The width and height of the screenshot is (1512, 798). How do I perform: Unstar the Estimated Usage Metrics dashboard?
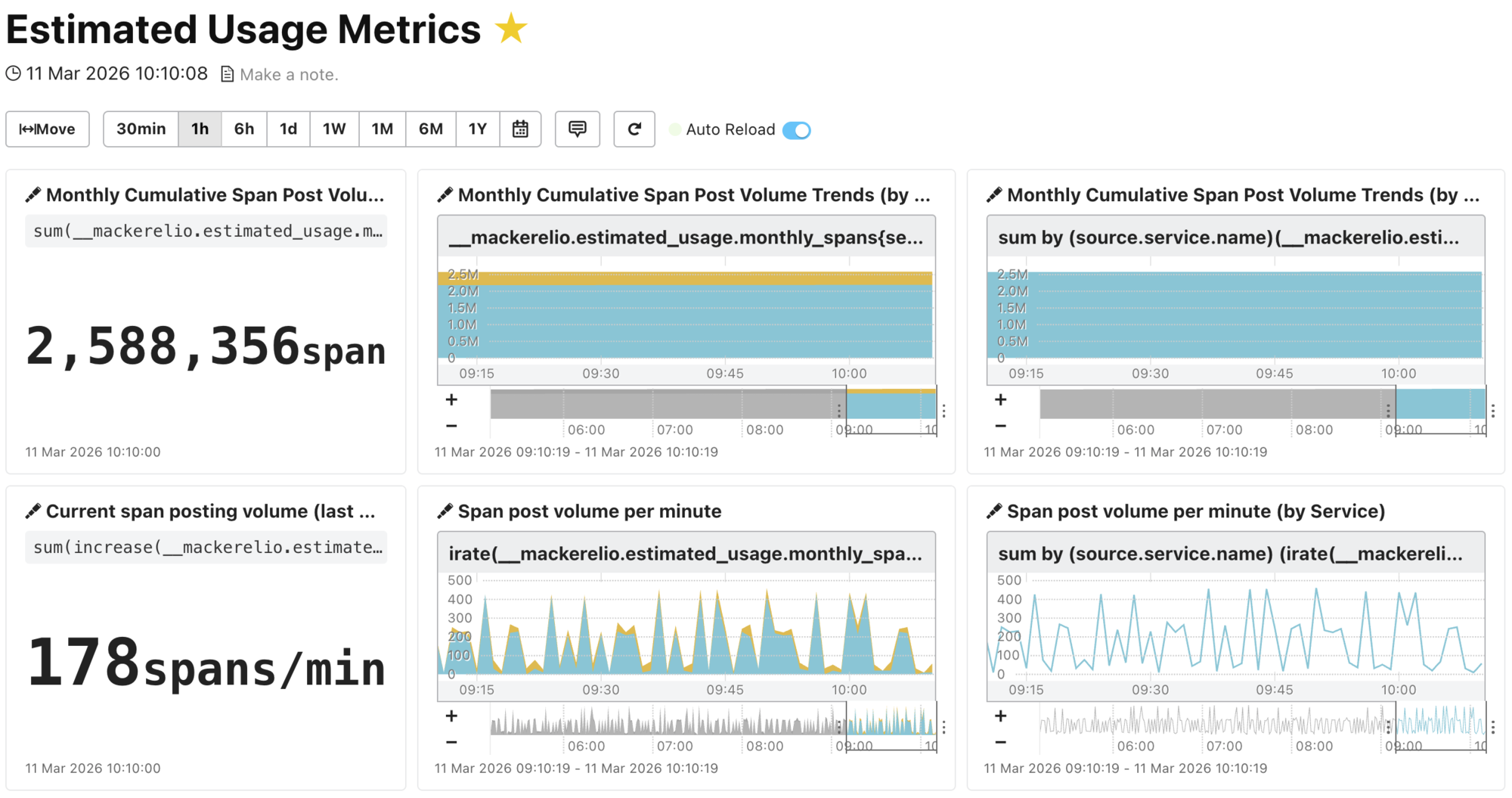pyautogui.click(x=511, y=29)
